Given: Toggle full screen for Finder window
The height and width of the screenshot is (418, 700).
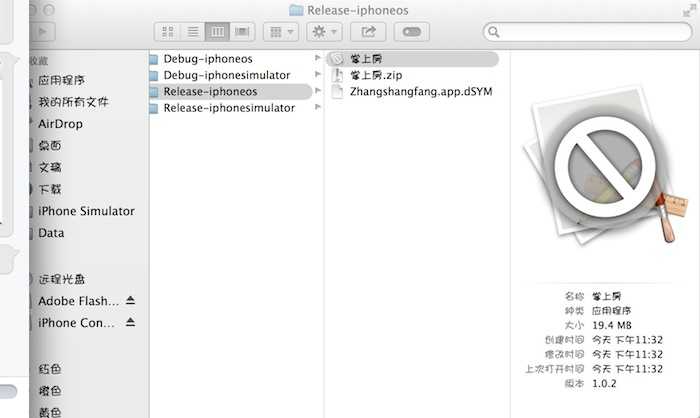Looking at the screenshot, I should pyautogui.click(x=688, y=11).
